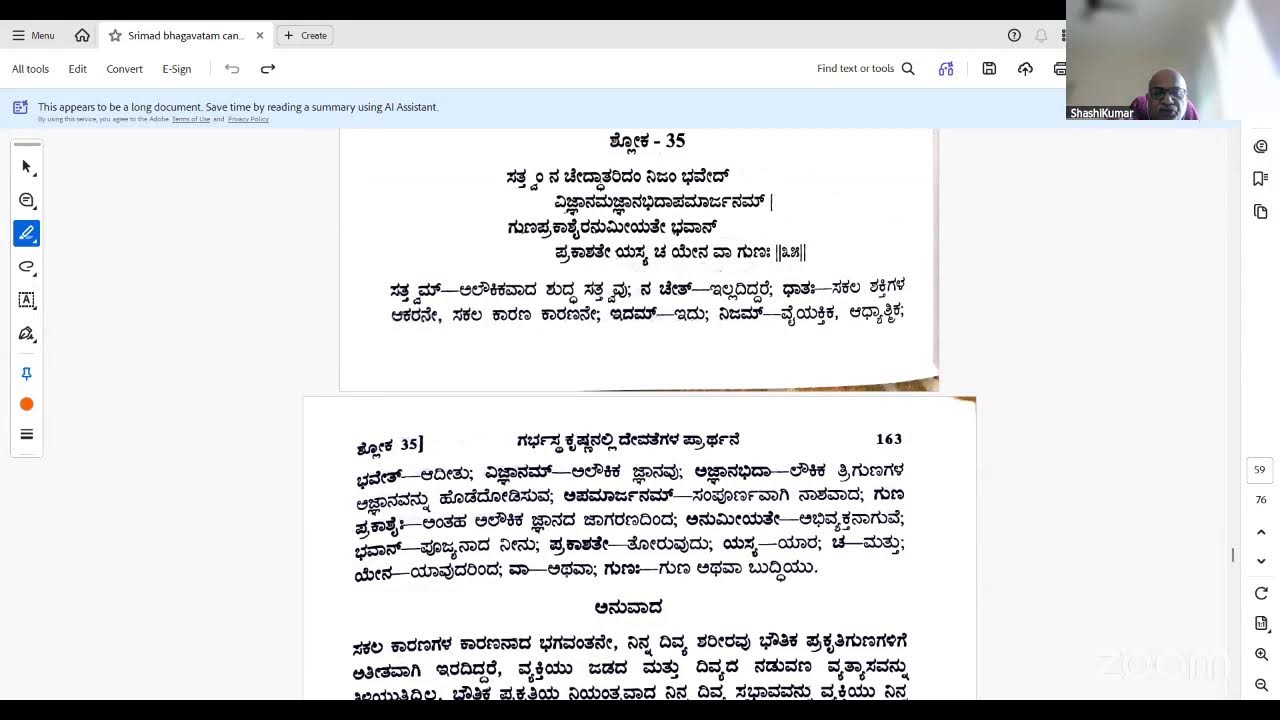Print the document with the printer icon

click(x=1059, y=69)
